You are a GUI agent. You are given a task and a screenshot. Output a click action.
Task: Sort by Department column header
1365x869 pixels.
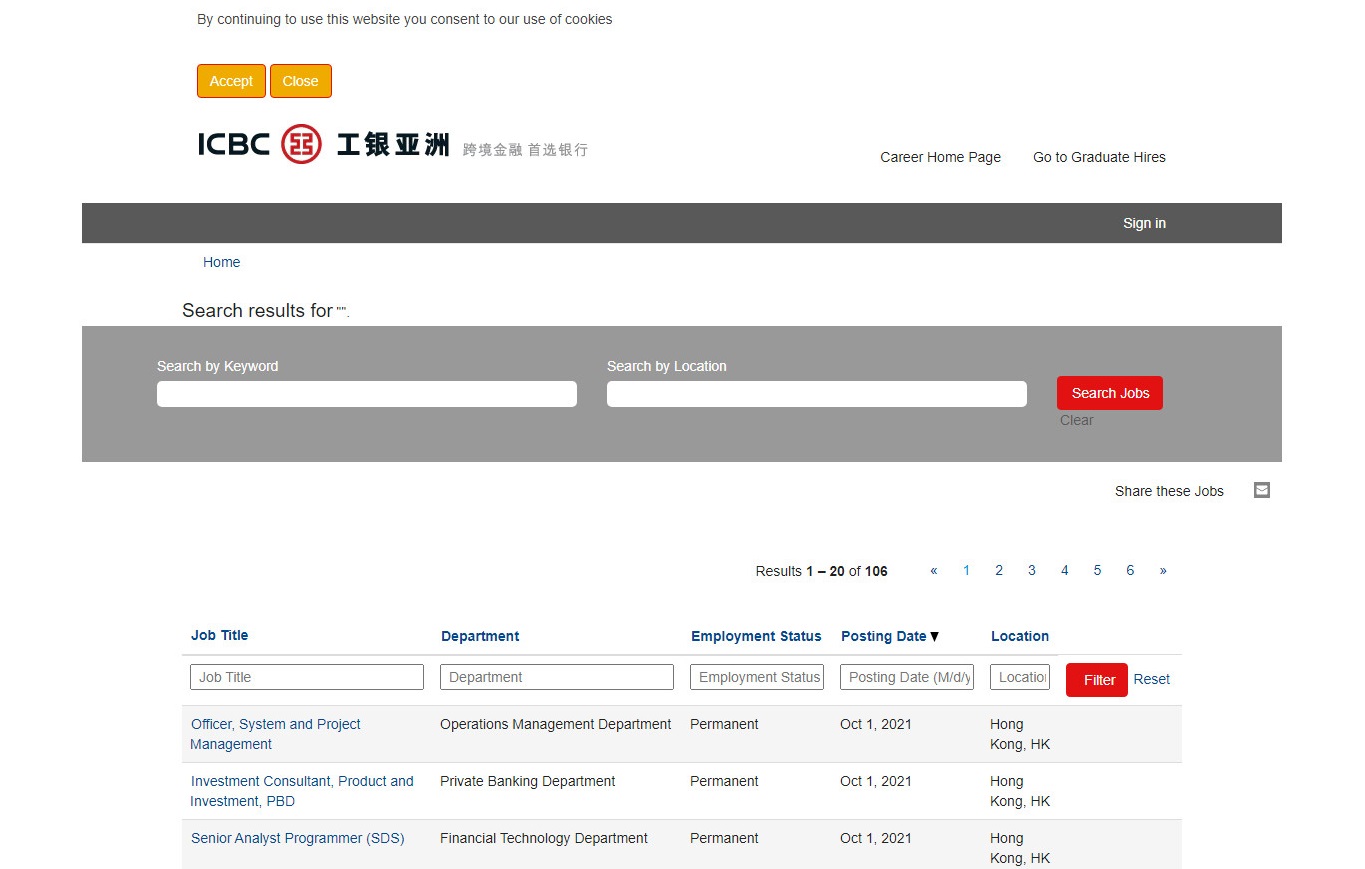480,636
